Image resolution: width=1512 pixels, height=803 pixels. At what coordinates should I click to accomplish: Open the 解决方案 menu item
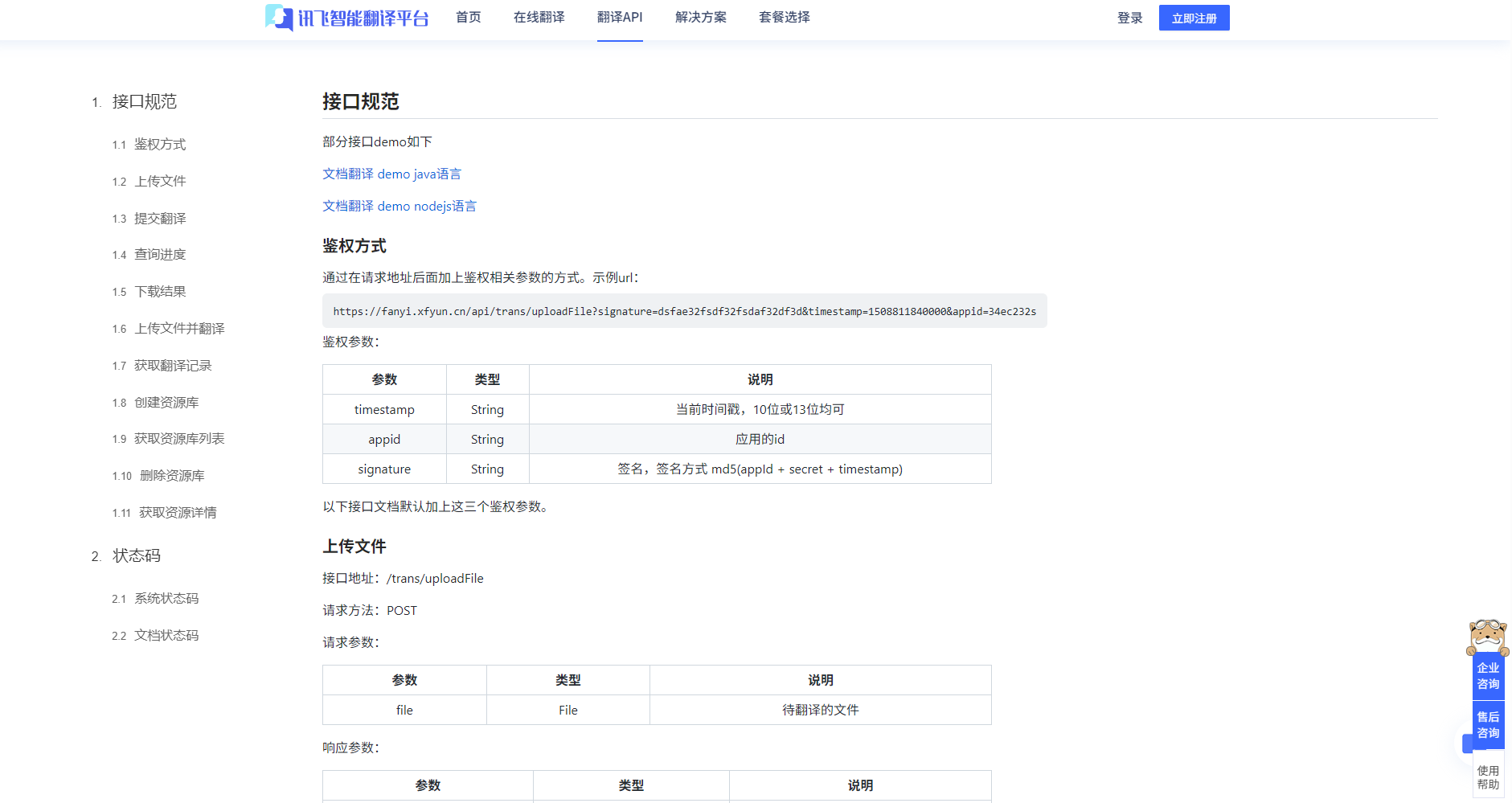701,17
